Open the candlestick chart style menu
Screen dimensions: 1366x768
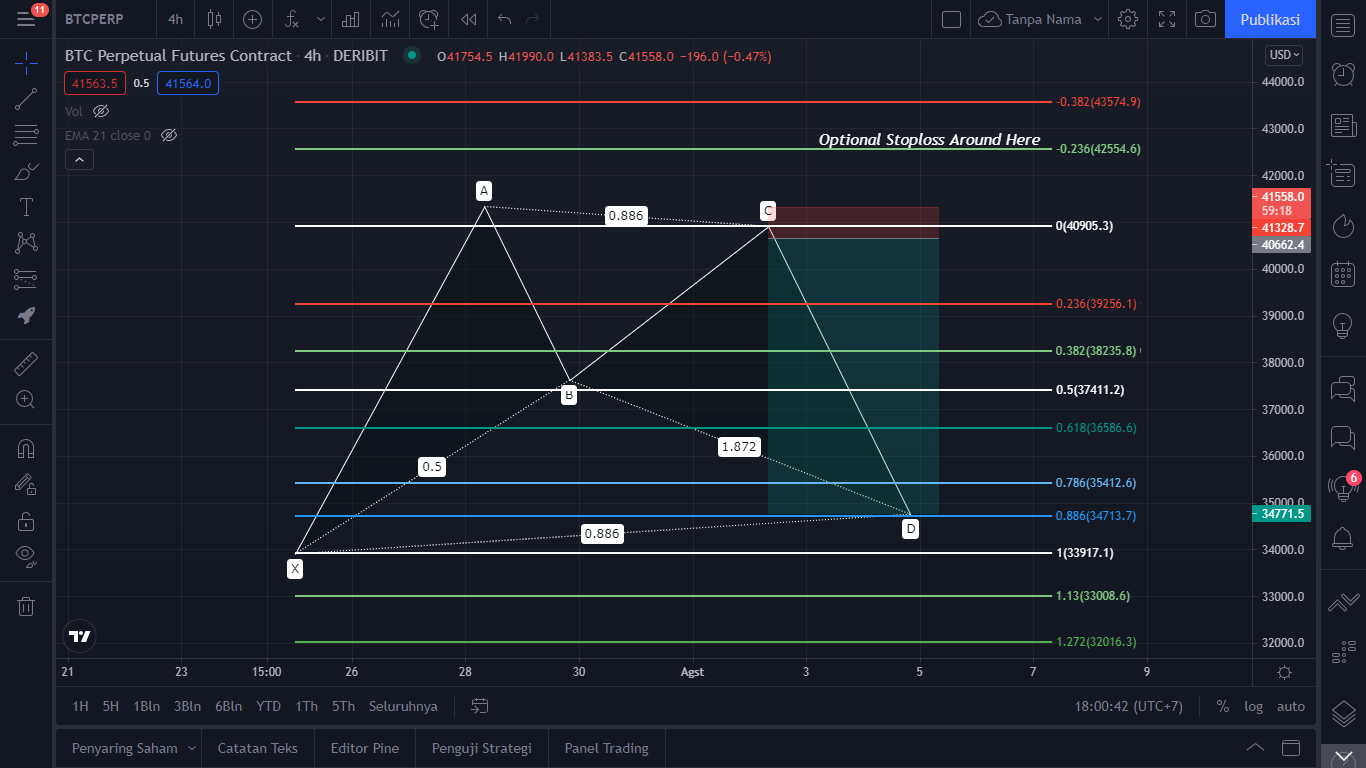[x=214, y=19]
